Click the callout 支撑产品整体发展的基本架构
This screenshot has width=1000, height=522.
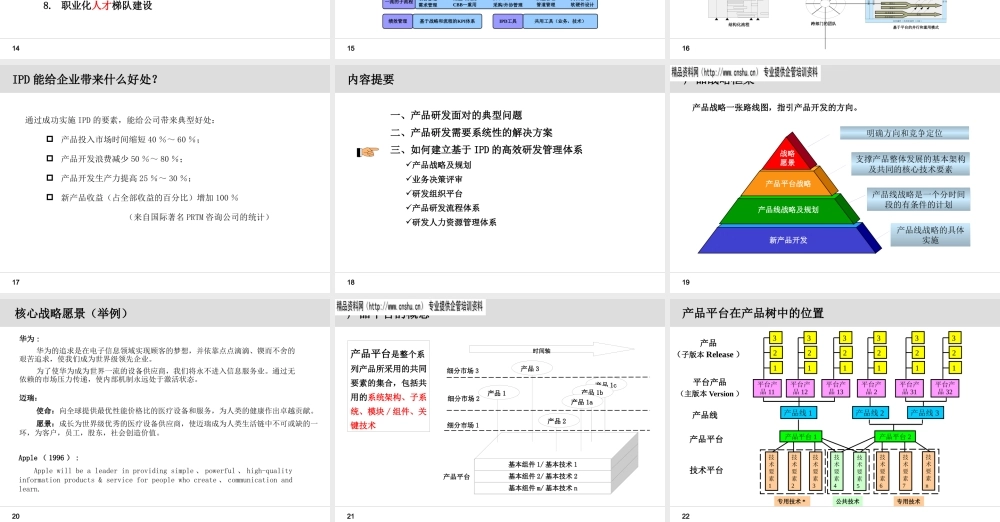click(x=911, y=164)
